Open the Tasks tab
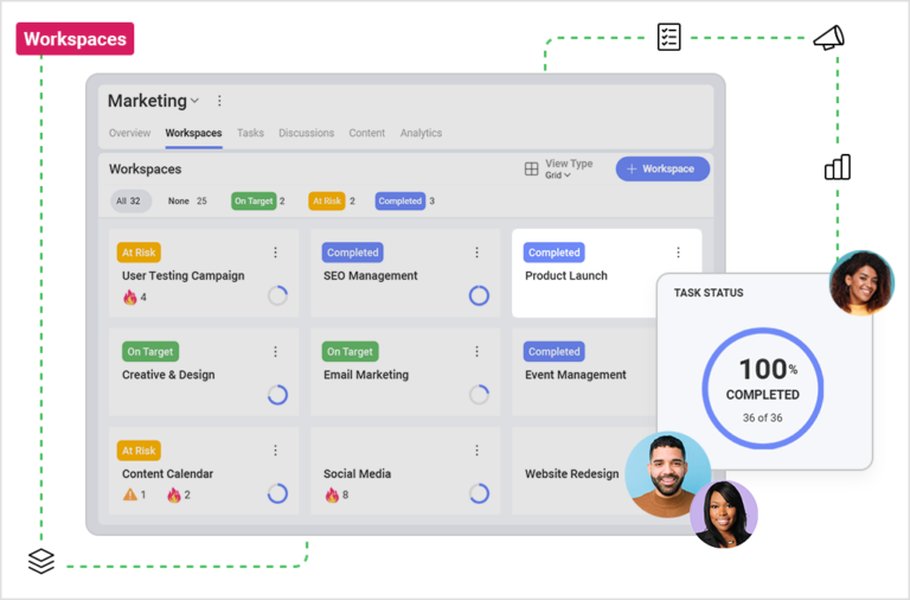Viewport: 910px width, 600px height. pyautogui.click(x=250, y=133)
